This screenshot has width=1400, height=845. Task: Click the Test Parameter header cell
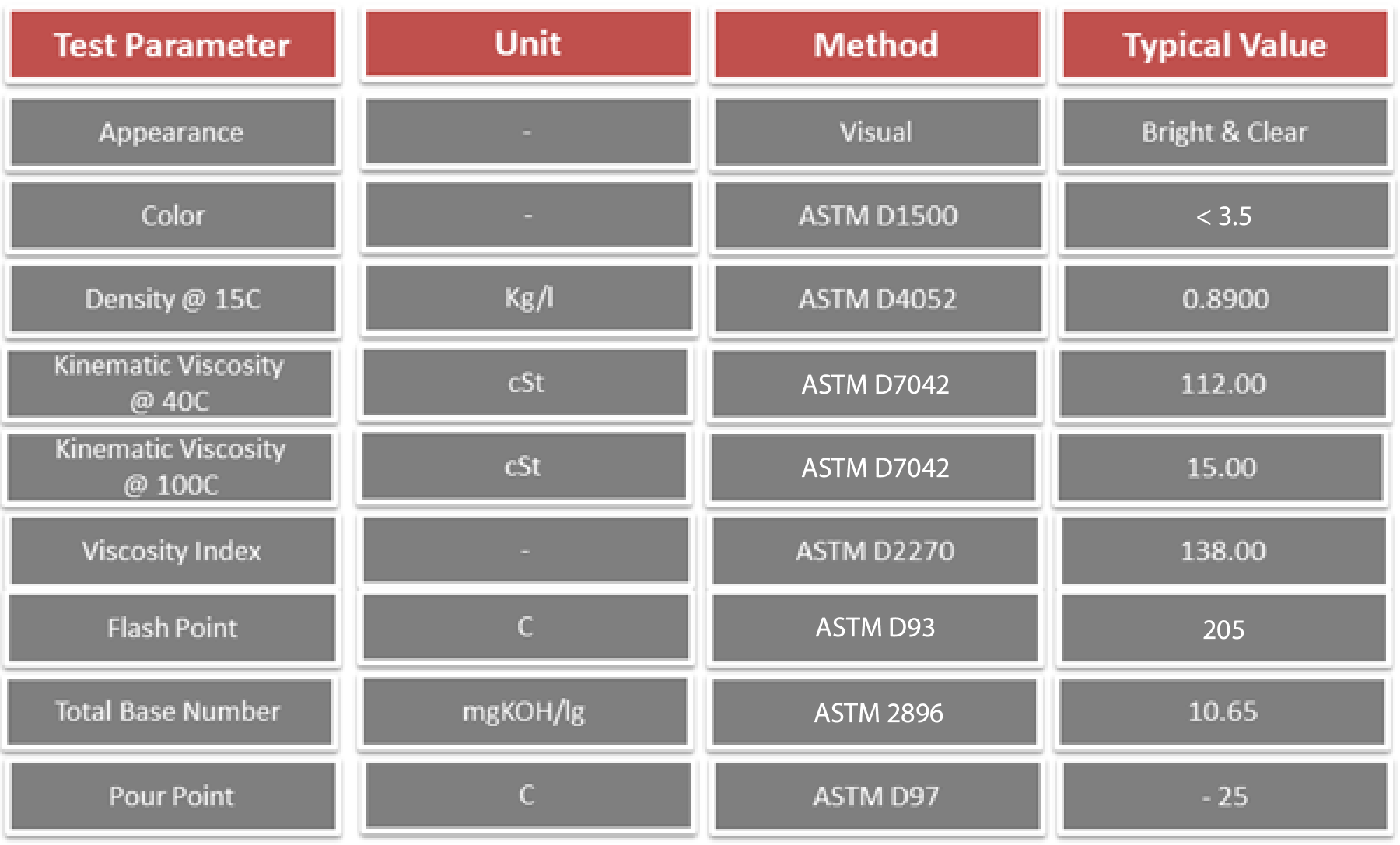(172, 45)
